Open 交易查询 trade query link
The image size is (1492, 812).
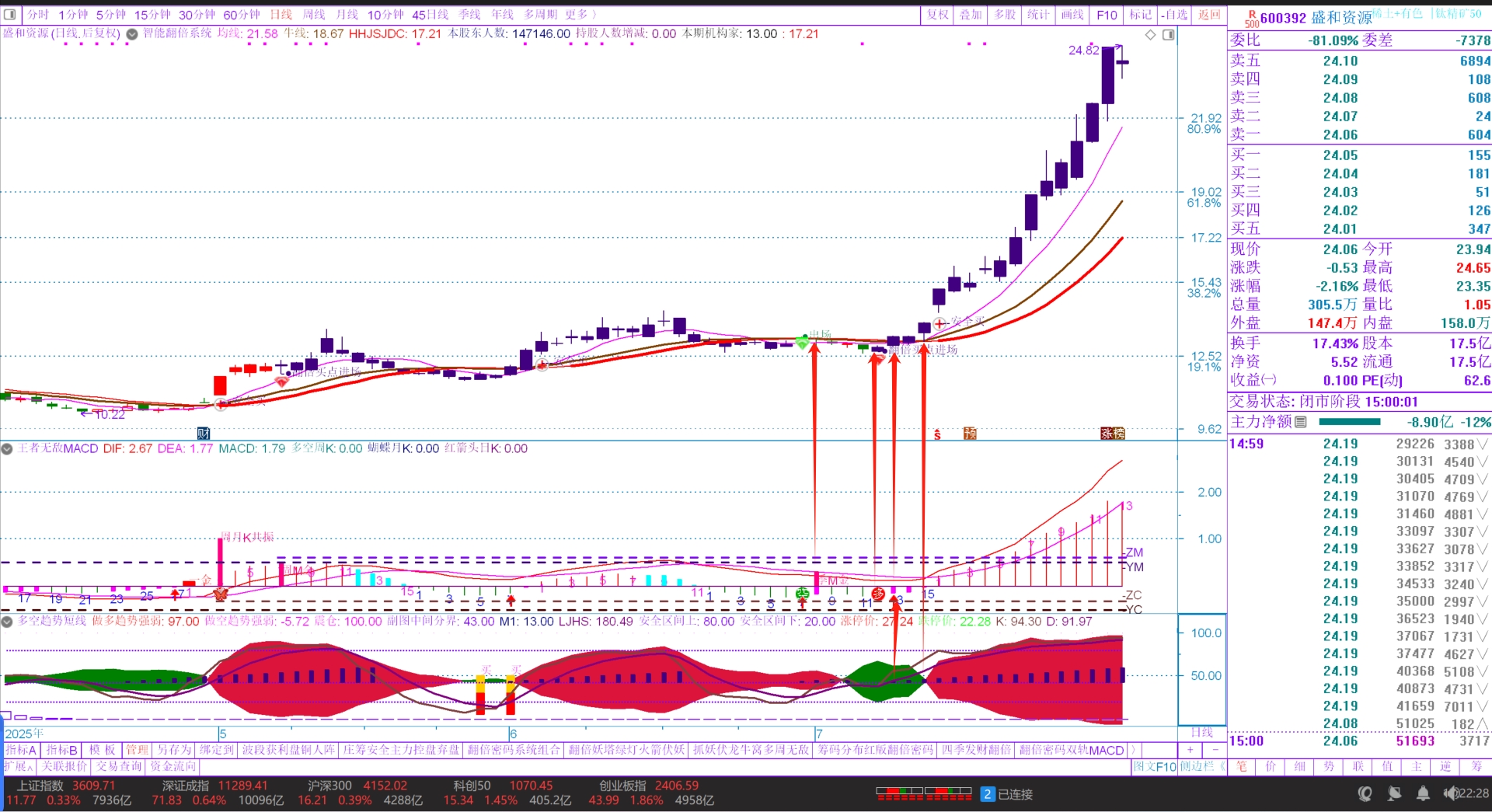[x=119, y=766]
